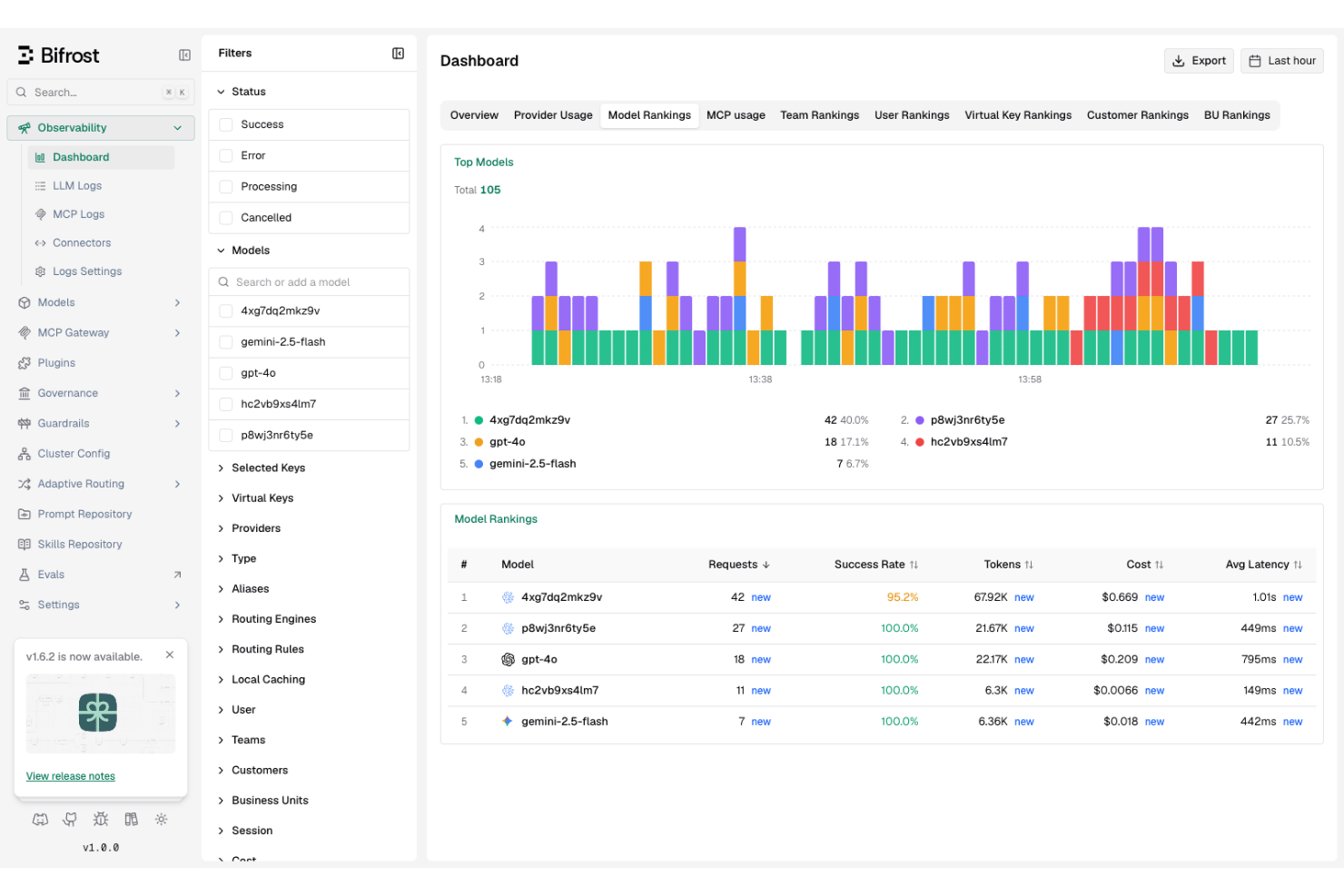This screenshot has width=1344, height=896.
Task: Switch to the Provider Usage tab
Action: click(553, 115)
